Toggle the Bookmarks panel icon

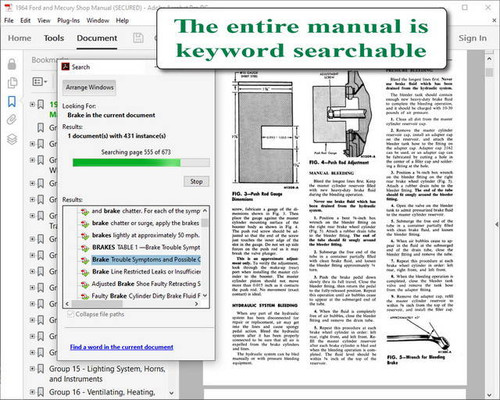[12, 101]
